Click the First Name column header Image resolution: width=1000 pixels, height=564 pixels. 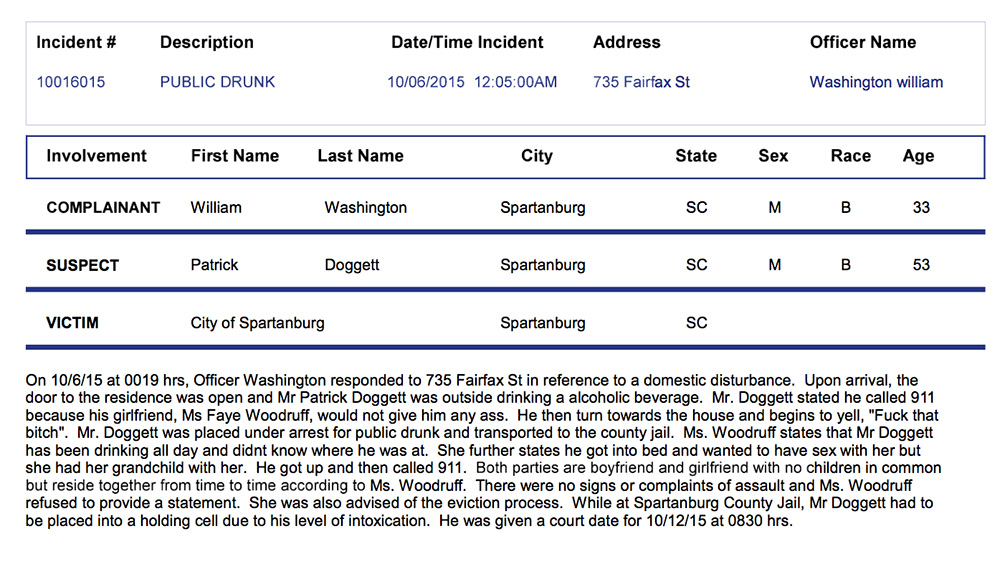[235, 156]
